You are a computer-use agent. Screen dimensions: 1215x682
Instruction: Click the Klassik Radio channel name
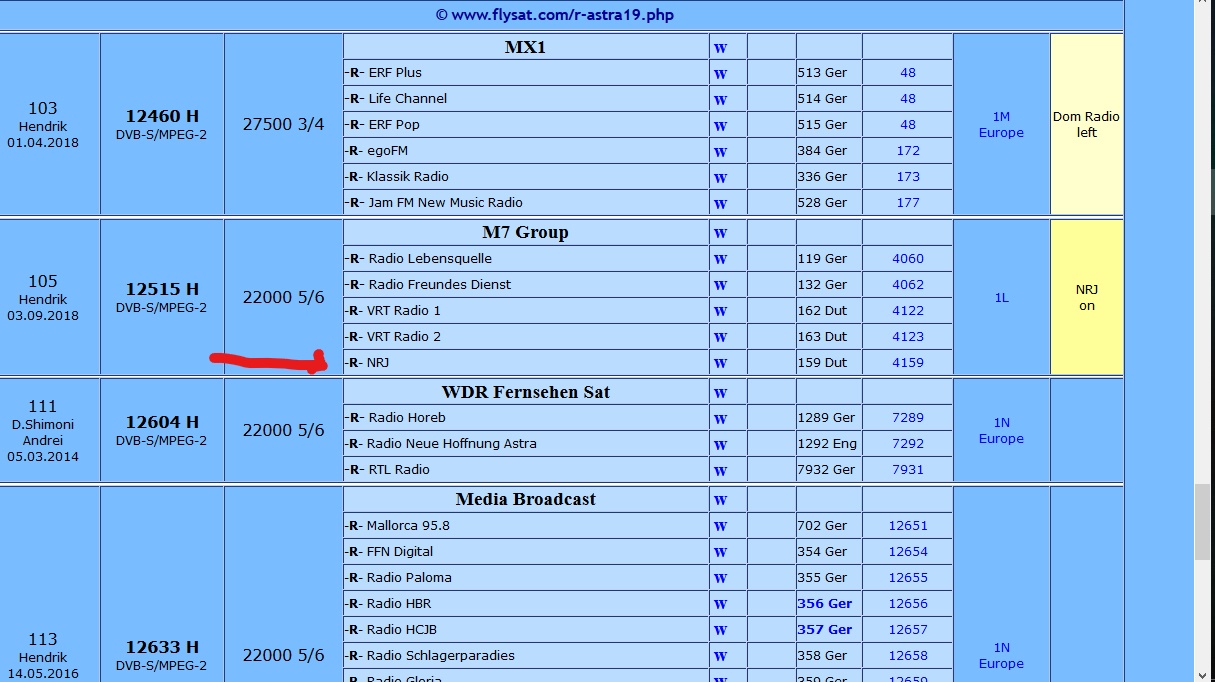point(408,177)
